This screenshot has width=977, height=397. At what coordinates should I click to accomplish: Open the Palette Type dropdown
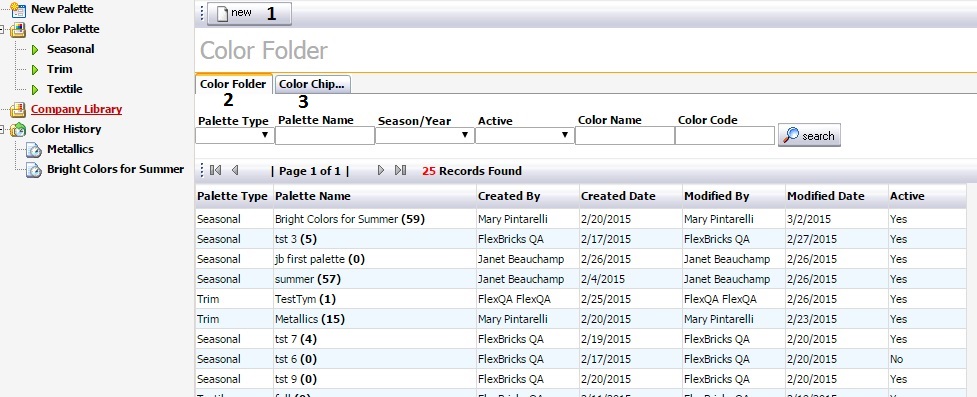[x=235, y=135]
